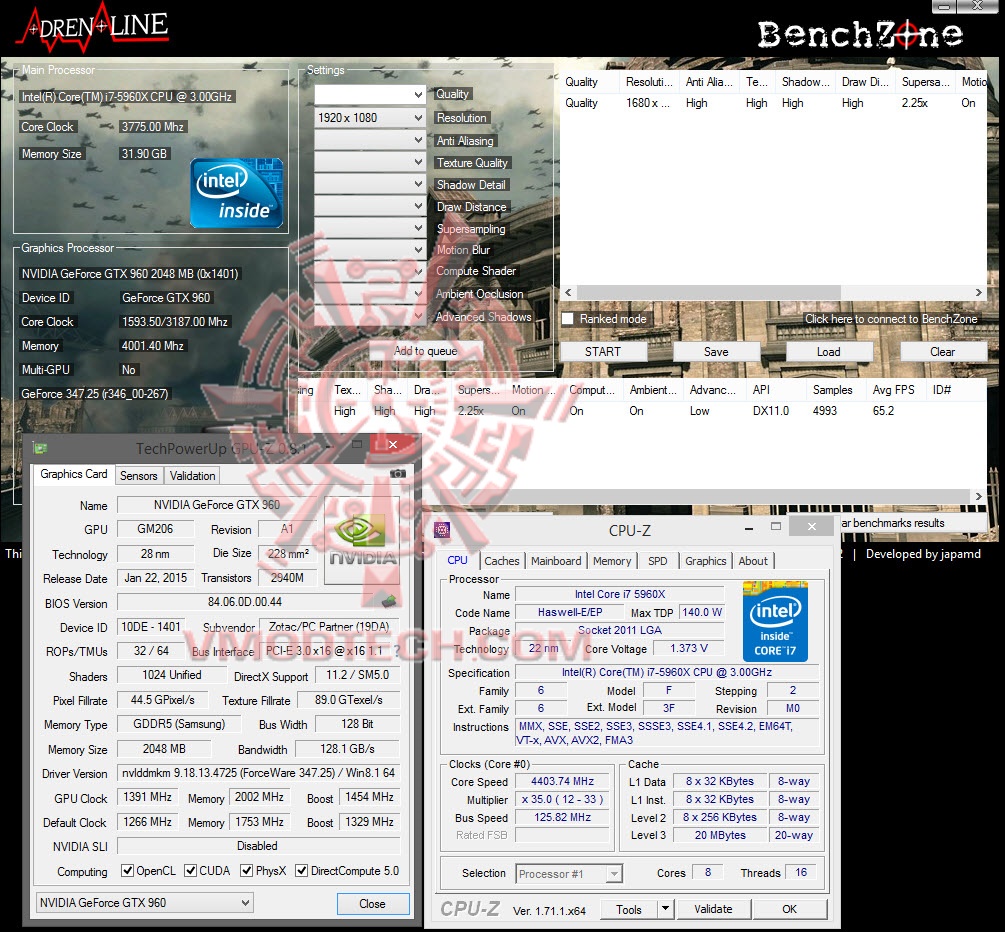This screenshot has height=932, width=1005.
Task: Minimize the CPU-Z window
Action: [x=749, y=528]
